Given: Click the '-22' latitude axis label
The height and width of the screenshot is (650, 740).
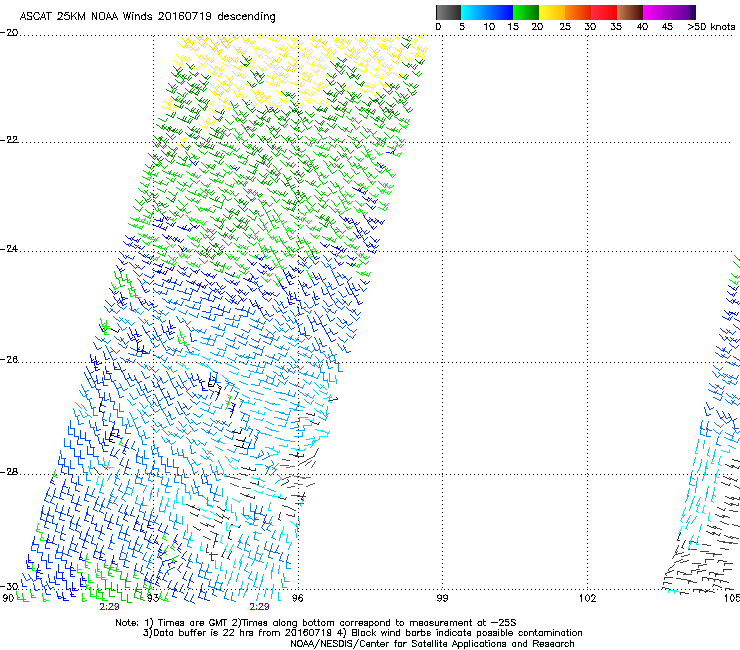Looking at the screenshot, I should pyautogui.click(x=9, y=140).
